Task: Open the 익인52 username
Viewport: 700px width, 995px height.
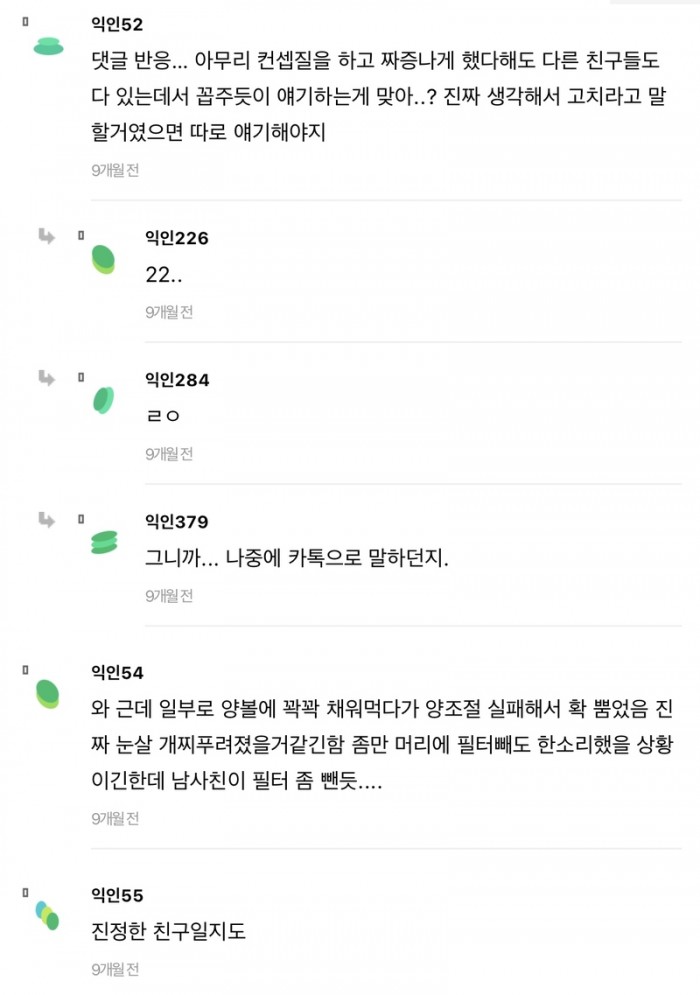Action: click(x=117, y=24)
